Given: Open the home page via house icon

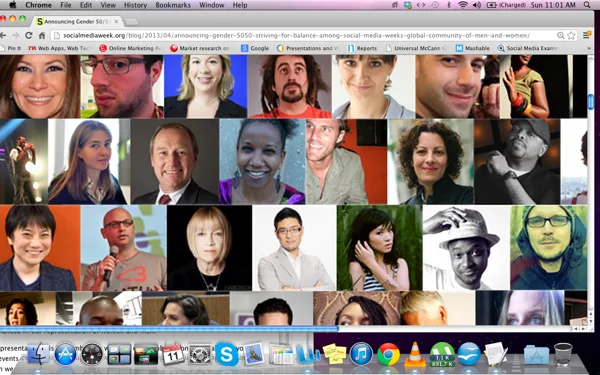Looking at the screenshot, I should (x=42, y=35).
